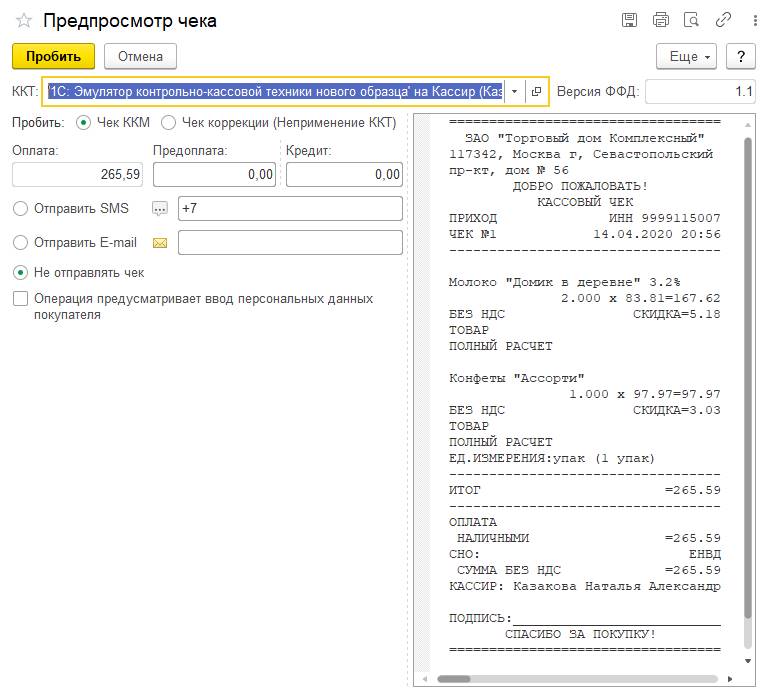Open the KKT device card icon
This screenshot has width=775, height=699.
pyautogui.click(x=536, y=91)
